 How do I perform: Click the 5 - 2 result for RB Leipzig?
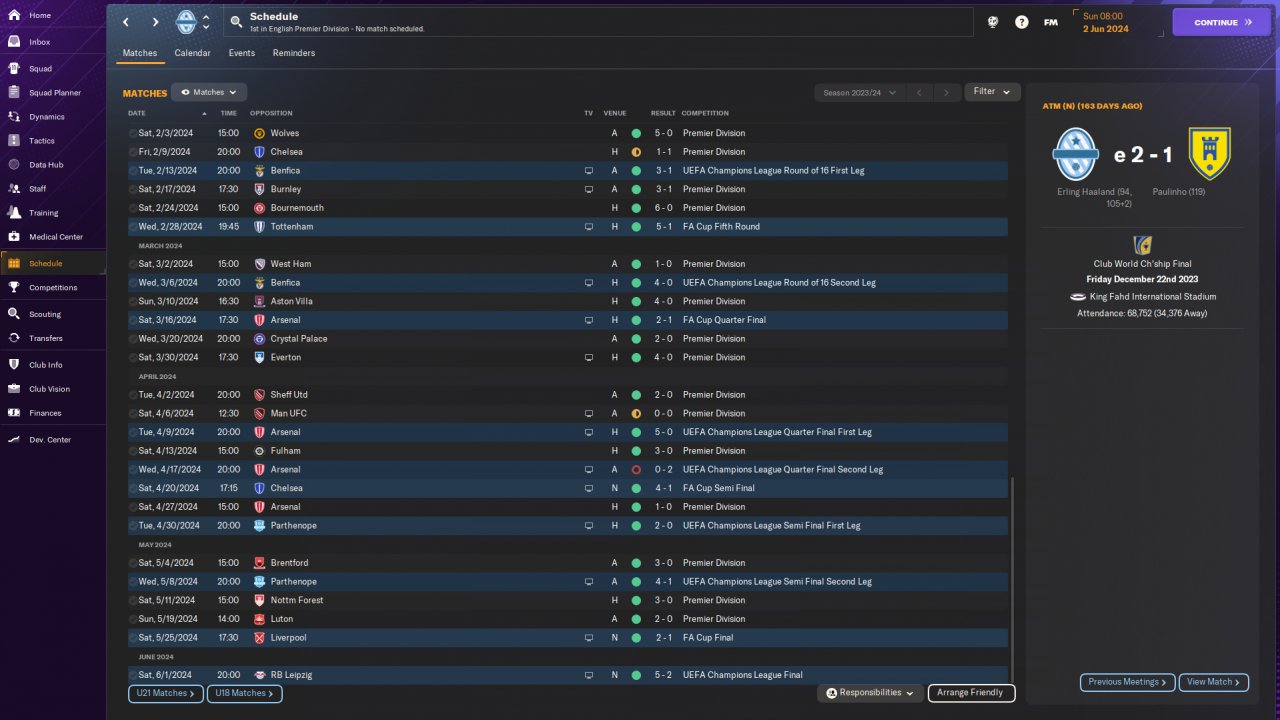pos(664,675)
